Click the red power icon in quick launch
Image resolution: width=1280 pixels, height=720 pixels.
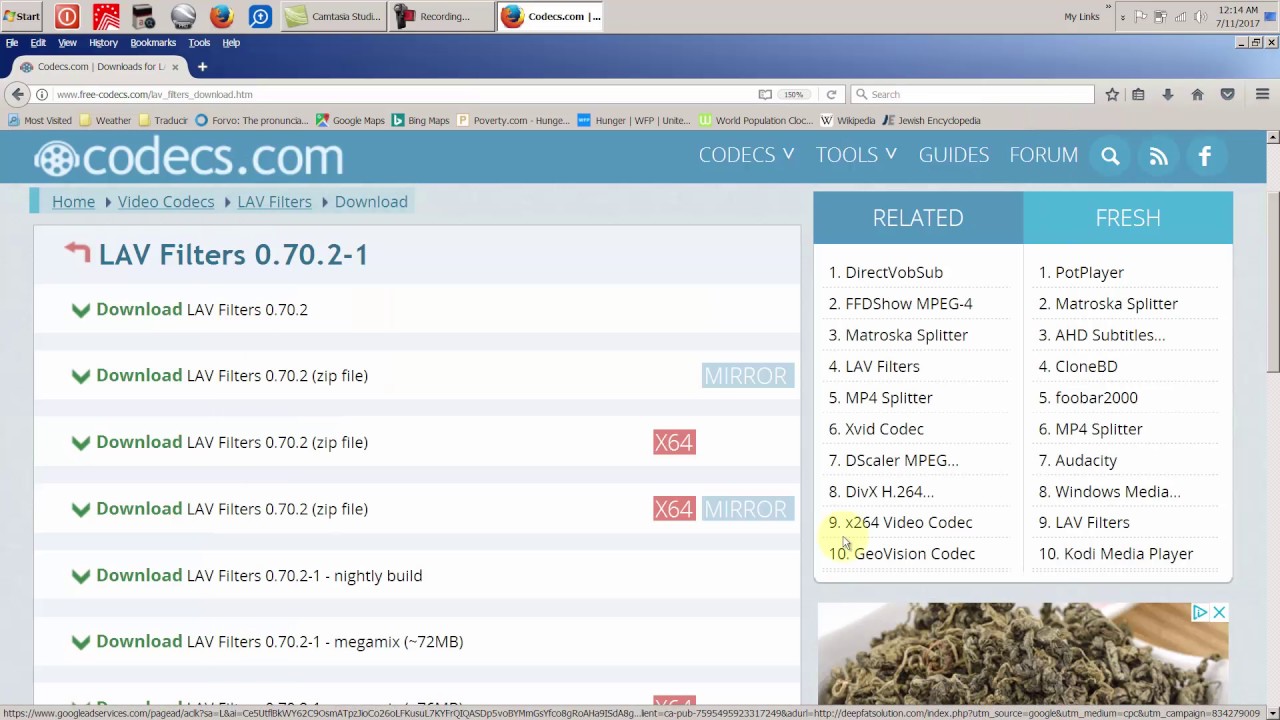coord(67,16)
